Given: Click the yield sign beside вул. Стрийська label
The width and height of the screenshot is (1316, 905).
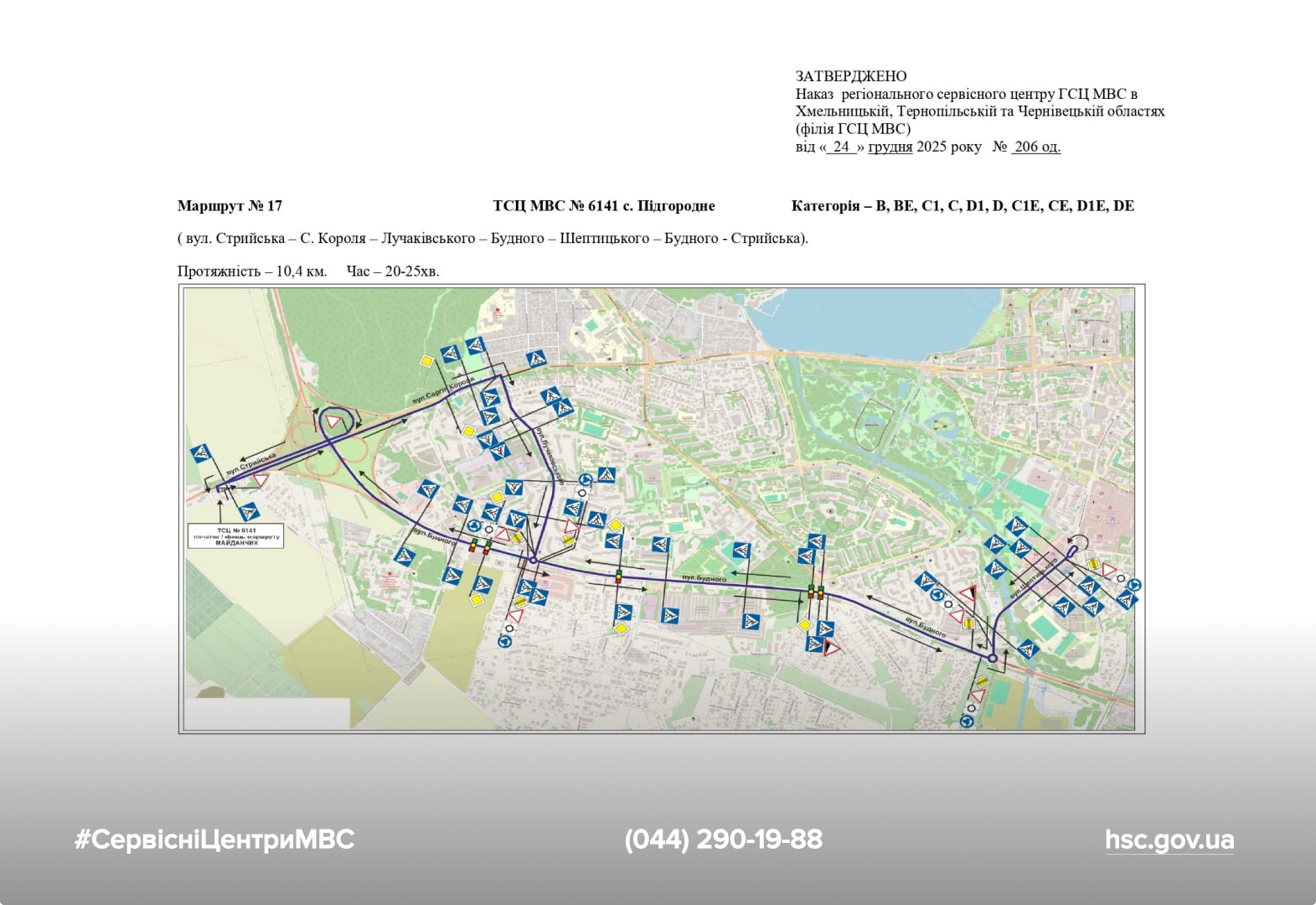Looking at the screenshot, I should pos(261,480).
